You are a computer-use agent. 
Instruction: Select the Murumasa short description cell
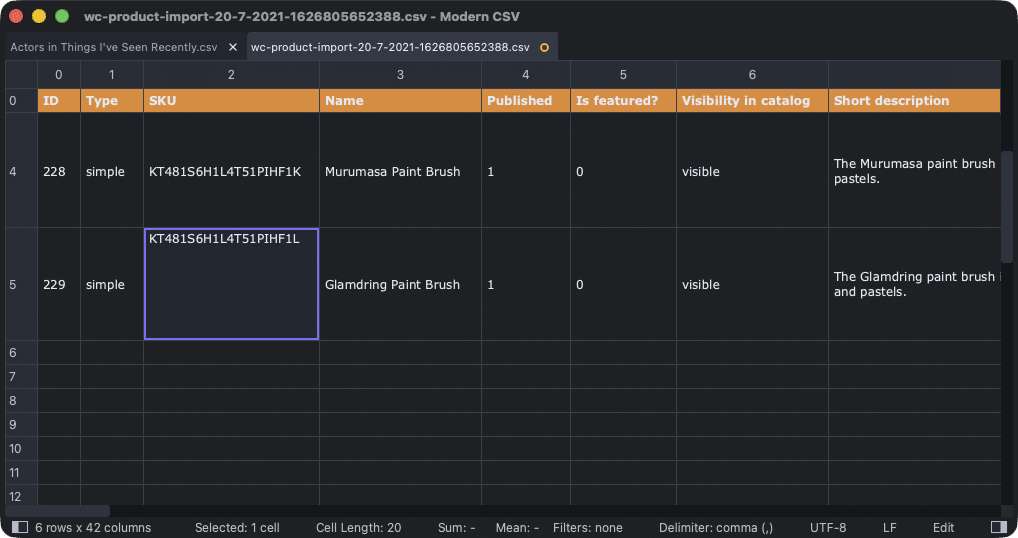(x=914, y=171)
